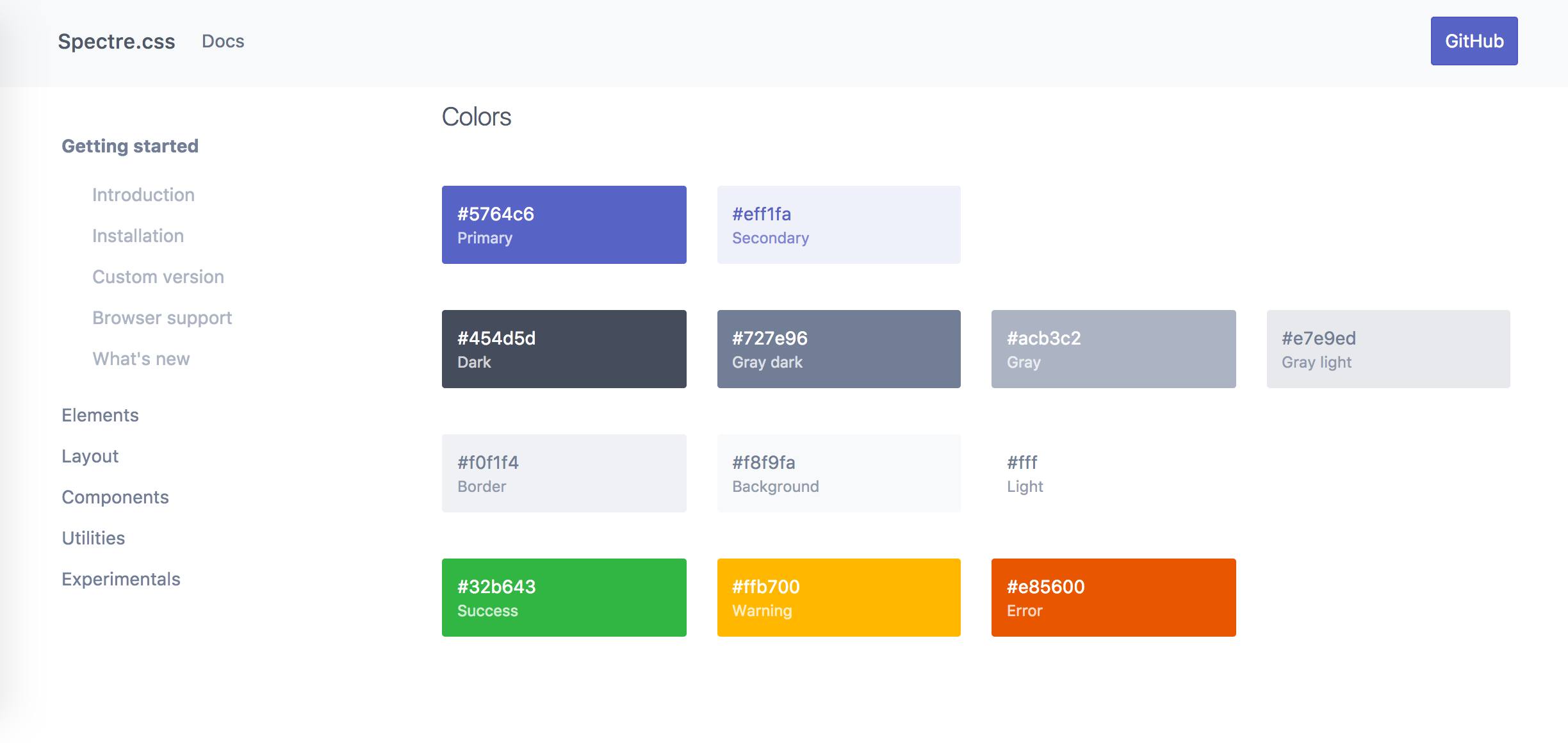The width and height of the screenshot is (1568, 743).
Task: Expand the Experimentals section
Action: coord(121,579)
